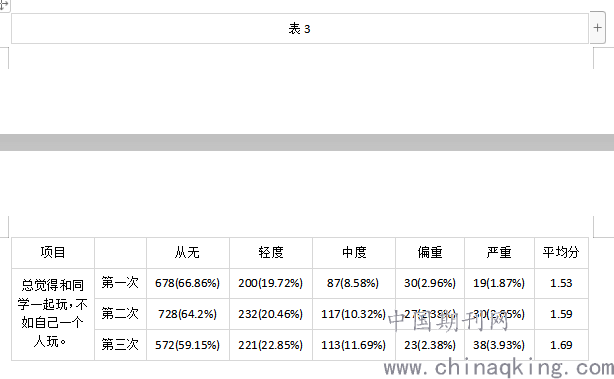
Task: Select the '表 3' caption text
Action: coord(300,29)
